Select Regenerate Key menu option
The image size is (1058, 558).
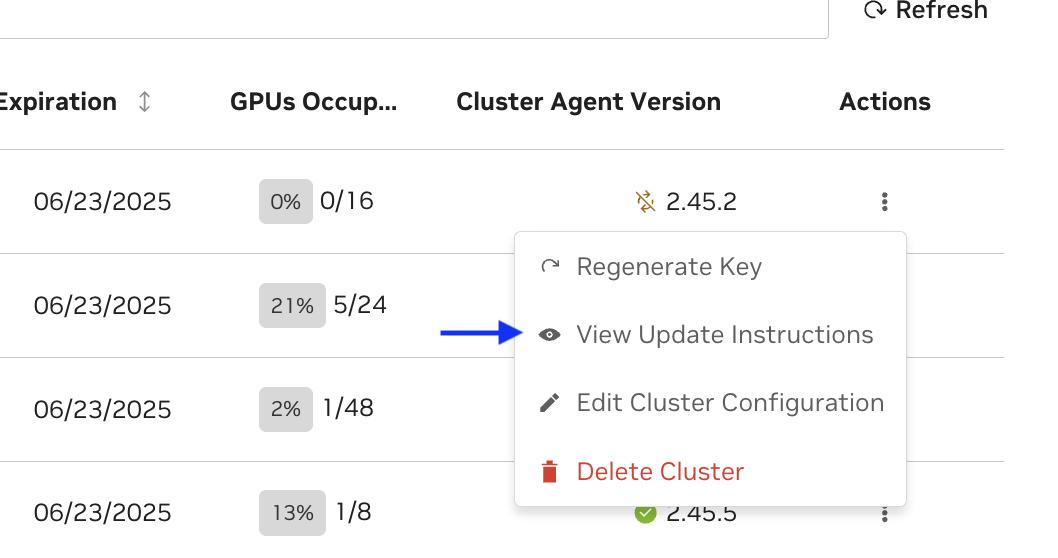tap(669, 267)
